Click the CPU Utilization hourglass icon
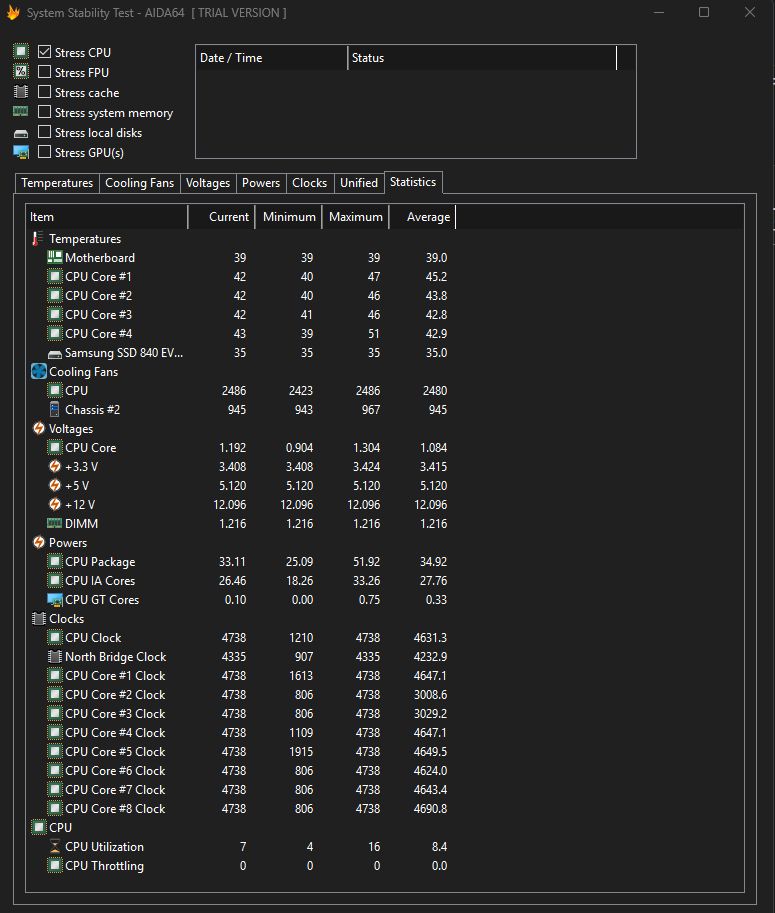 55,847
